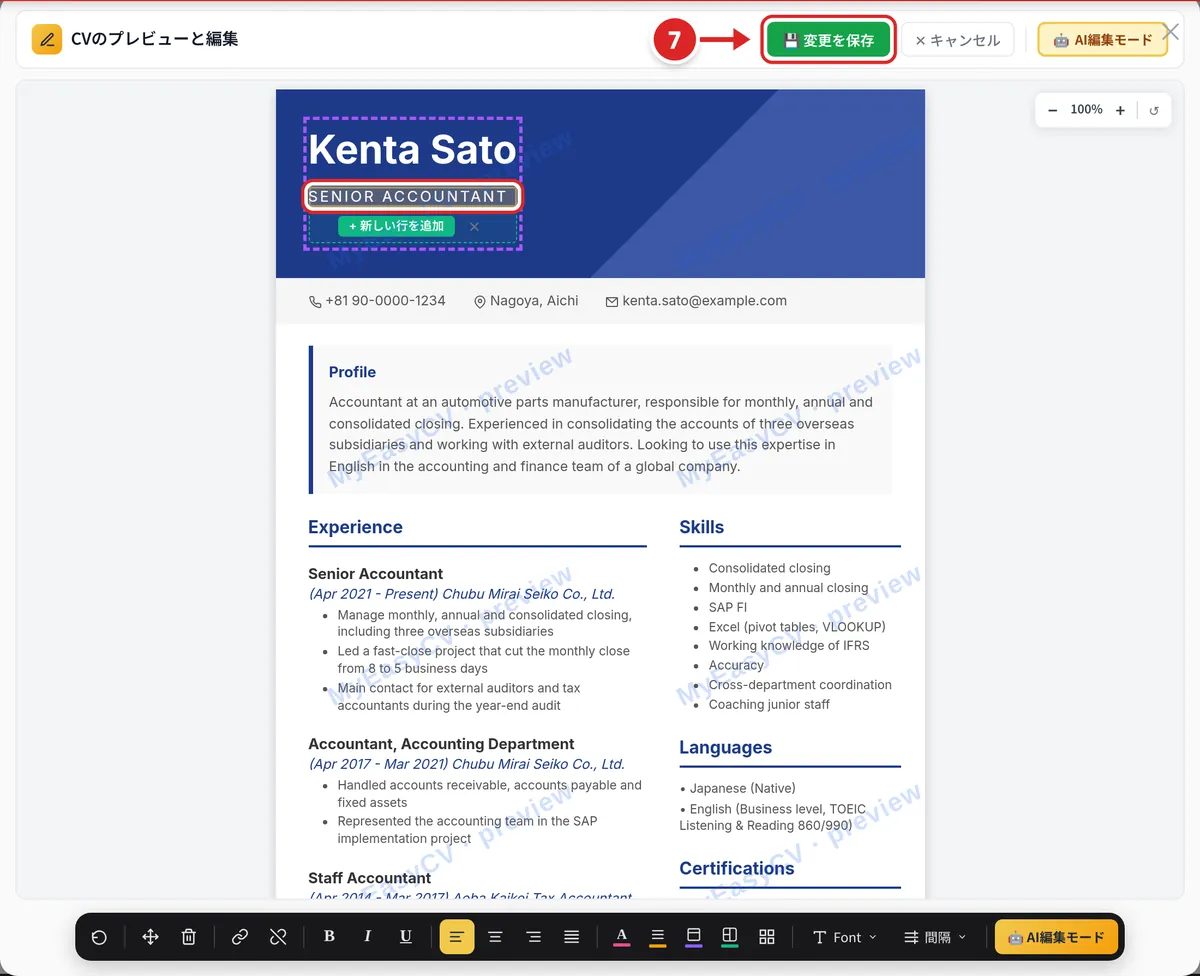
Task: Open the Font dropdown
Action: click(845, 937)
